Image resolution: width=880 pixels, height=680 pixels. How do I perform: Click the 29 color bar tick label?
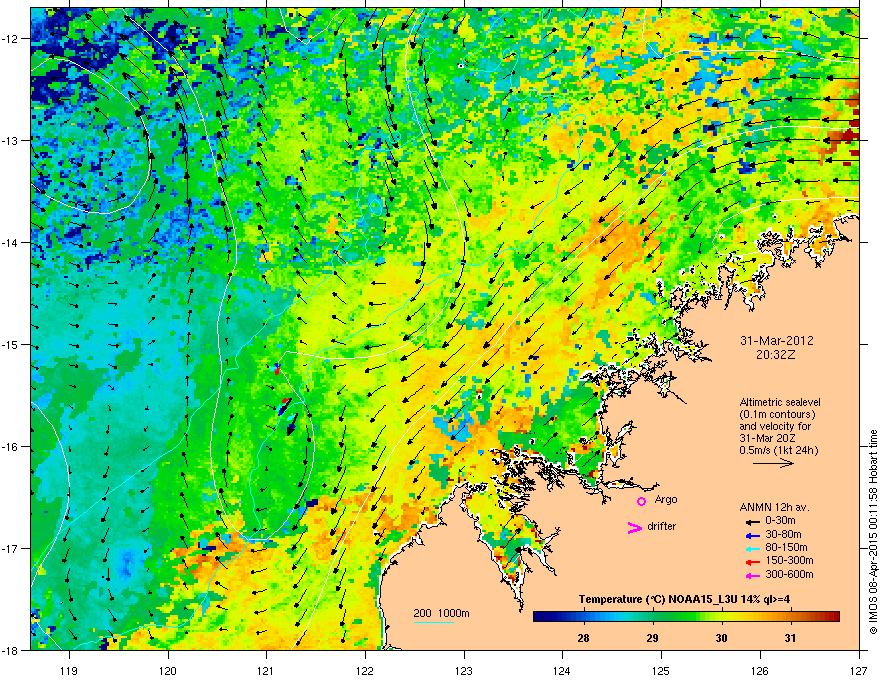pyautogui.click(x=652, y=638)
